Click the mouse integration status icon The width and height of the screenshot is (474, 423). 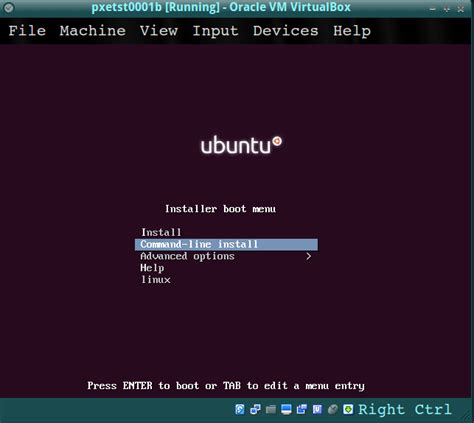click(x=332, y=409)
